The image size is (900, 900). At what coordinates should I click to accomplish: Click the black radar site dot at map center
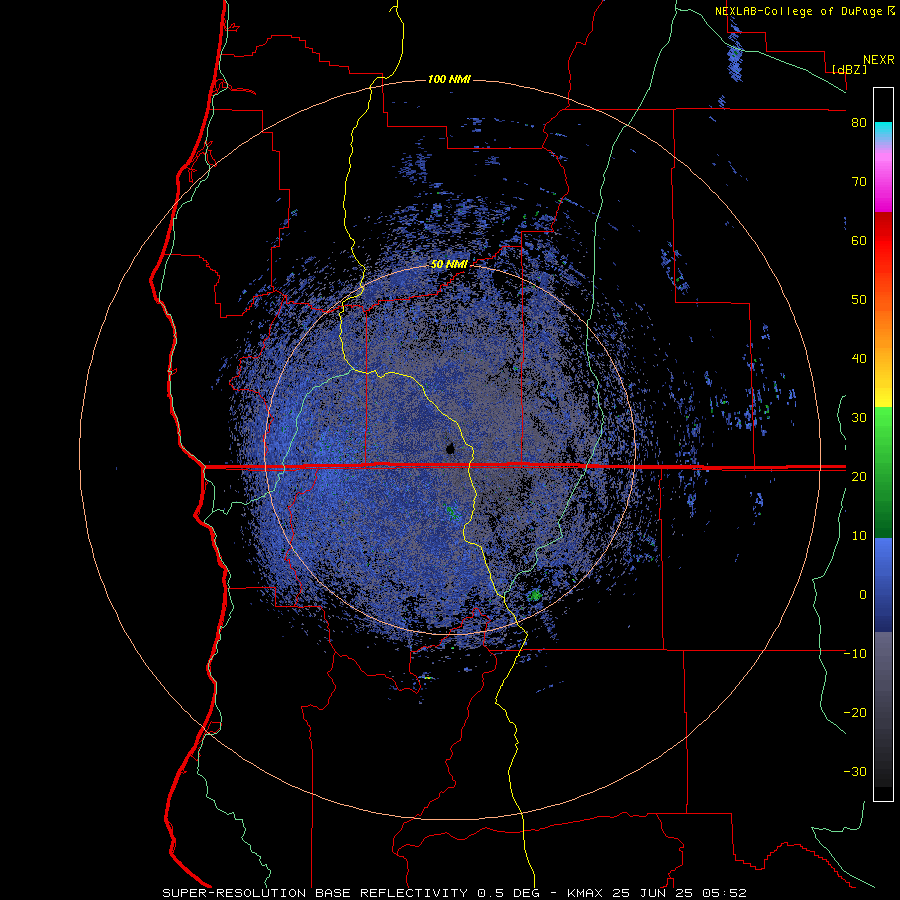pos(450,448)
